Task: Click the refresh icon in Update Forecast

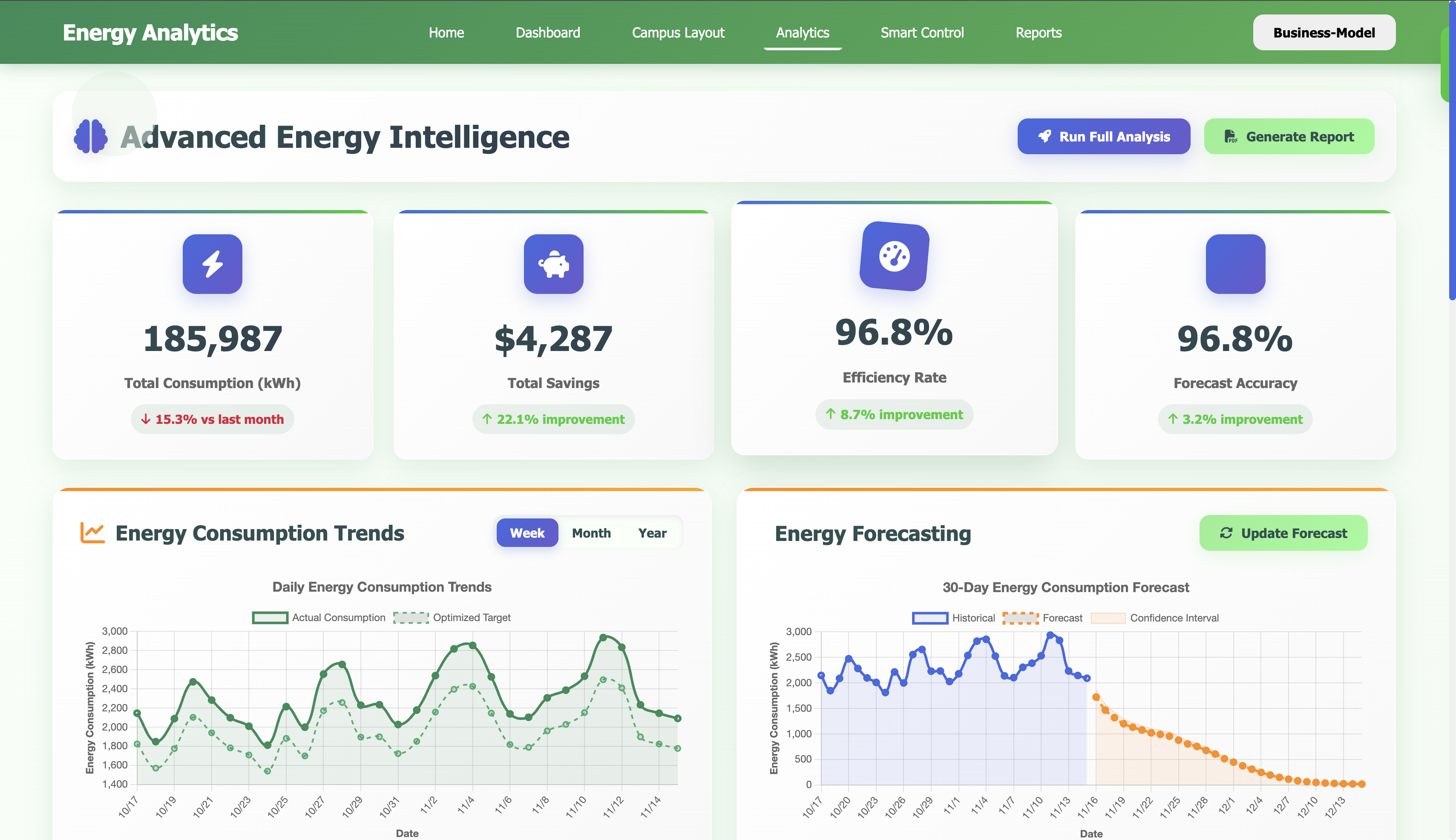Action: pos(1226,533)
